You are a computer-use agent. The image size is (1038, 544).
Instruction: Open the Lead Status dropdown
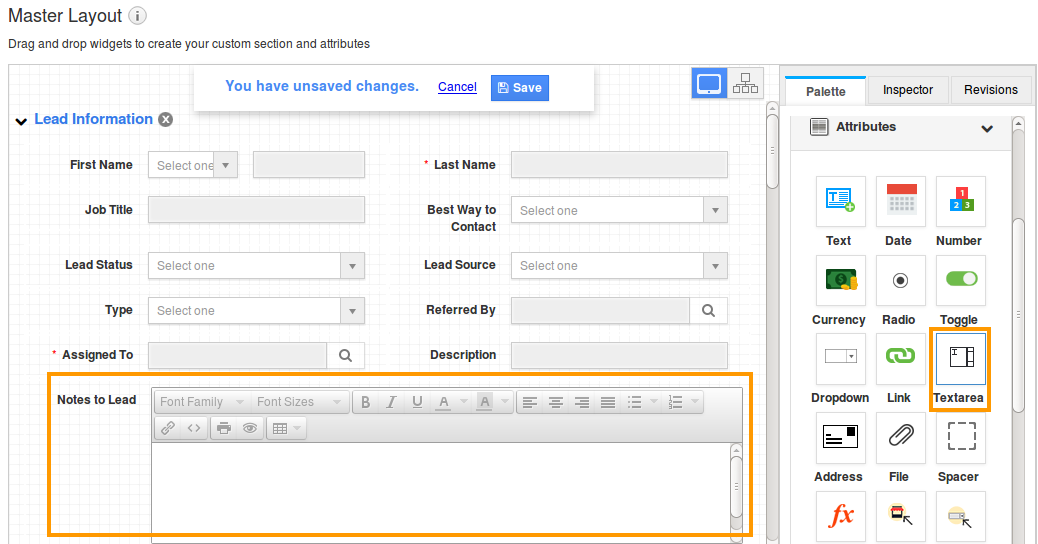pyautogui.click(x=256, y=265)
